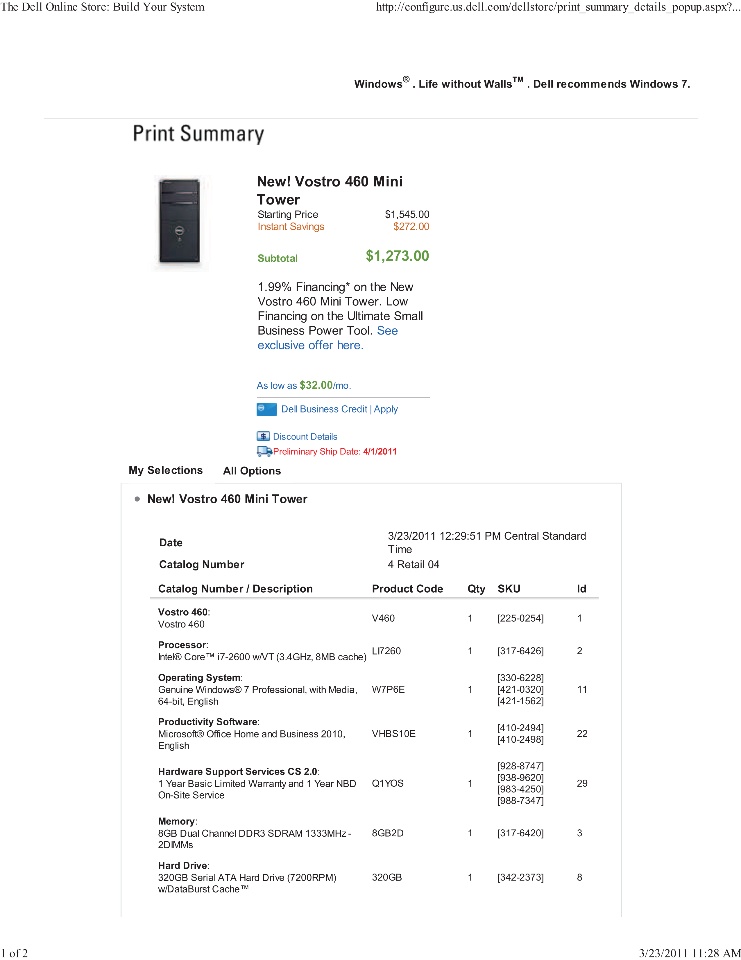Switch to the My Selections tab

tap(165, 470)
